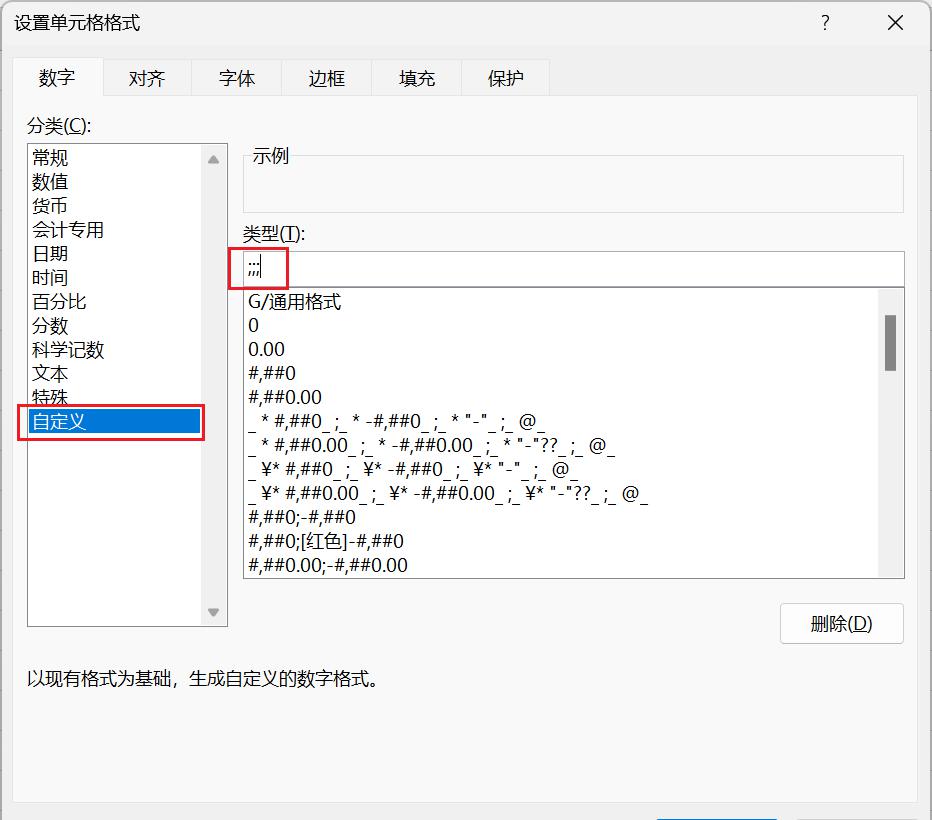Choose 会计专用 category
Image resolution: width=932 pixels, height=820 pixels.
click(x=115, y=229)
